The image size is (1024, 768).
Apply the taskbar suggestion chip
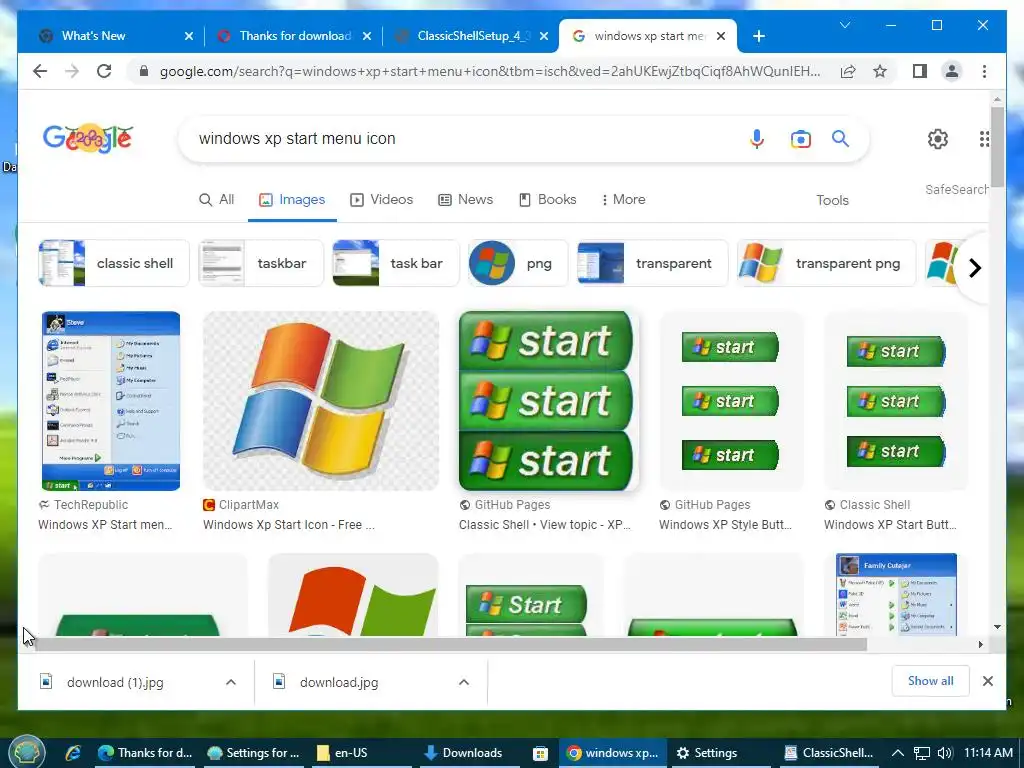pyautogui.click(x=261, y=263)
